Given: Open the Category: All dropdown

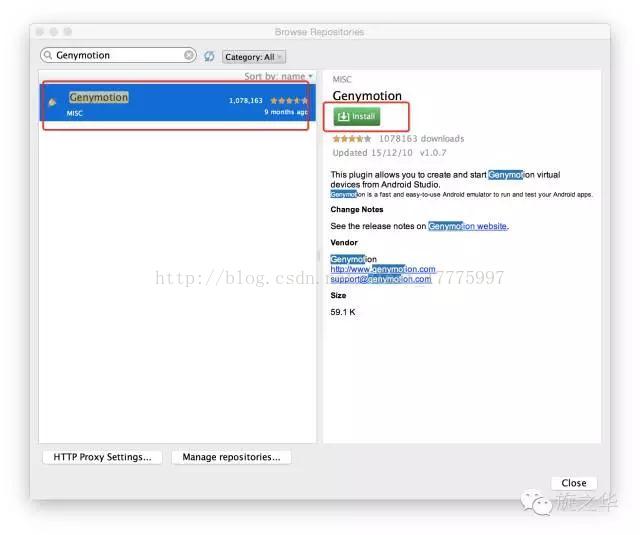Looking at the screenshot, I should 253,57.
